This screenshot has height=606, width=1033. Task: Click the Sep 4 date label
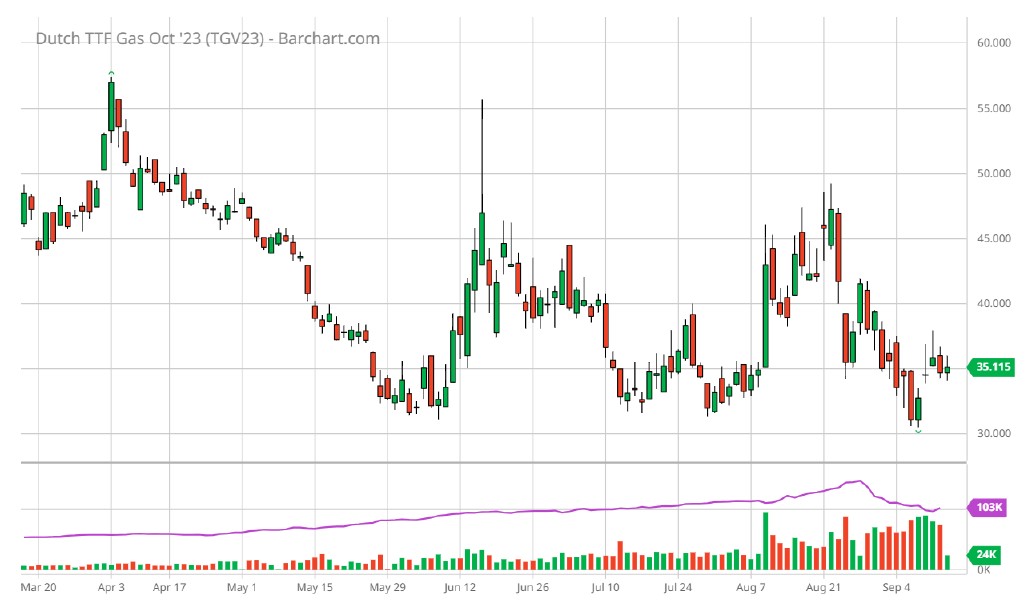[896, 587]
